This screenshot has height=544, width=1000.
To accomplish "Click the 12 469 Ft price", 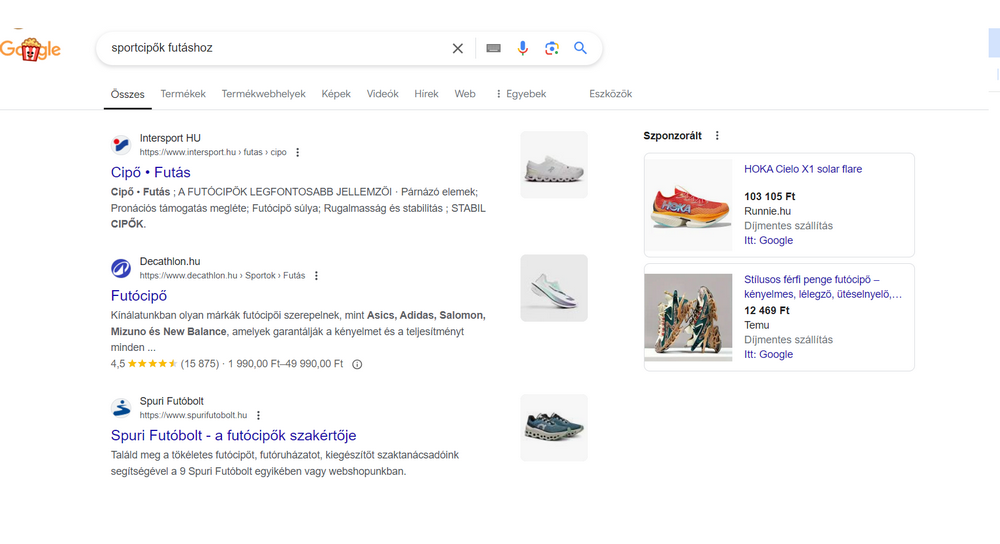I will 767,311.
